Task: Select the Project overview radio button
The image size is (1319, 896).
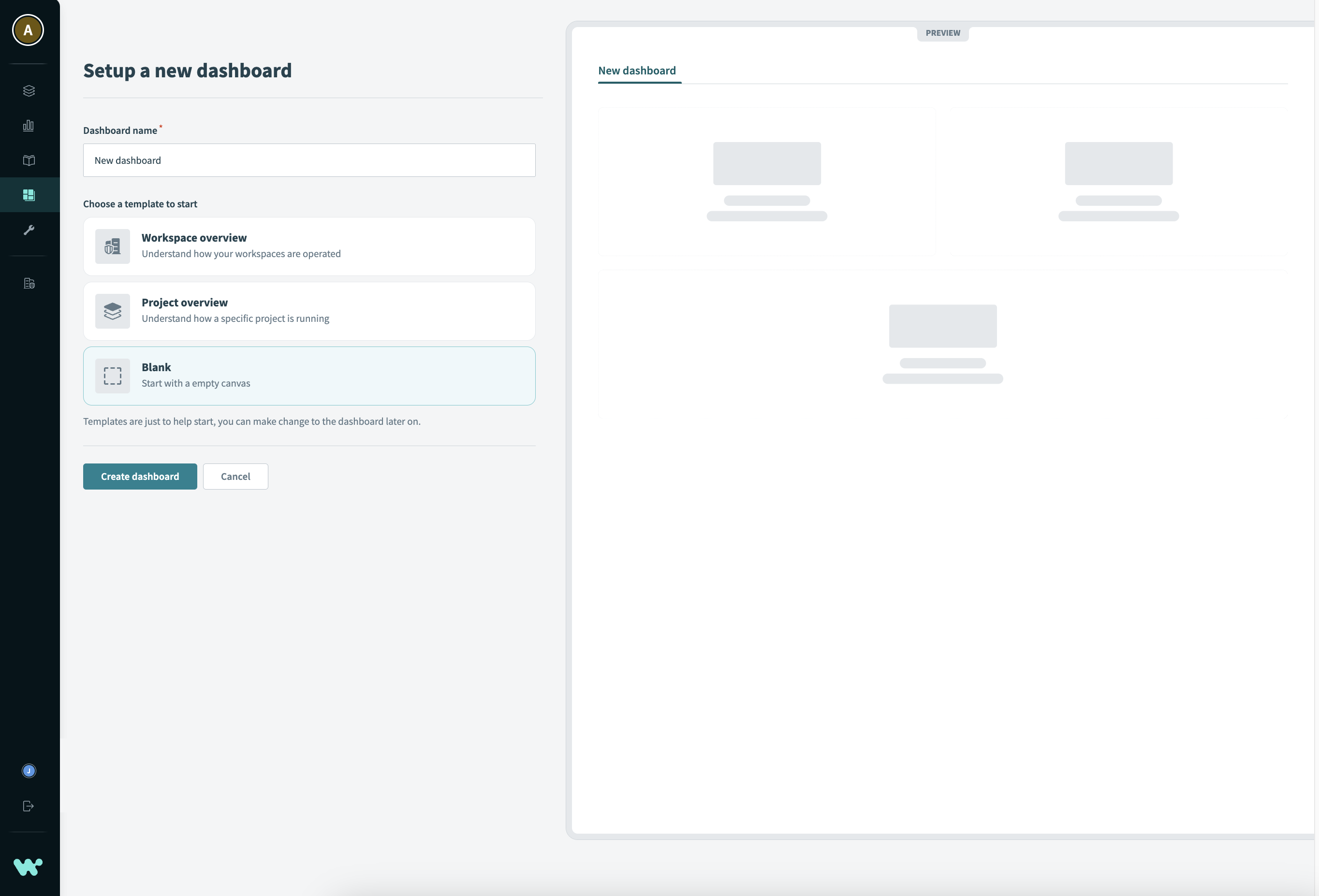Action: tap(309, 310)
